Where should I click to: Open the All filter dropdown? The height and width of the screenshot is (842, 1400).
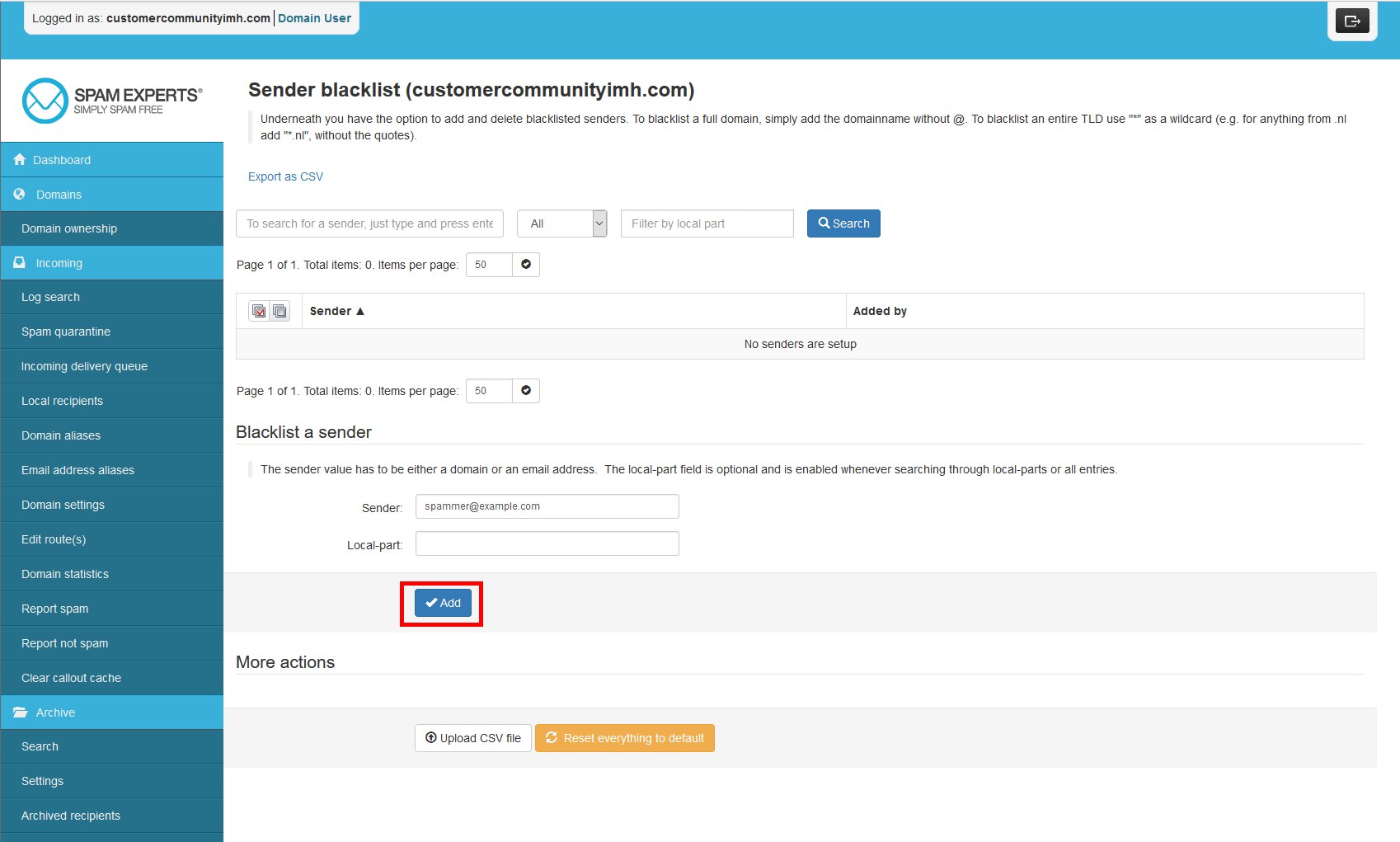click(562, 223)
